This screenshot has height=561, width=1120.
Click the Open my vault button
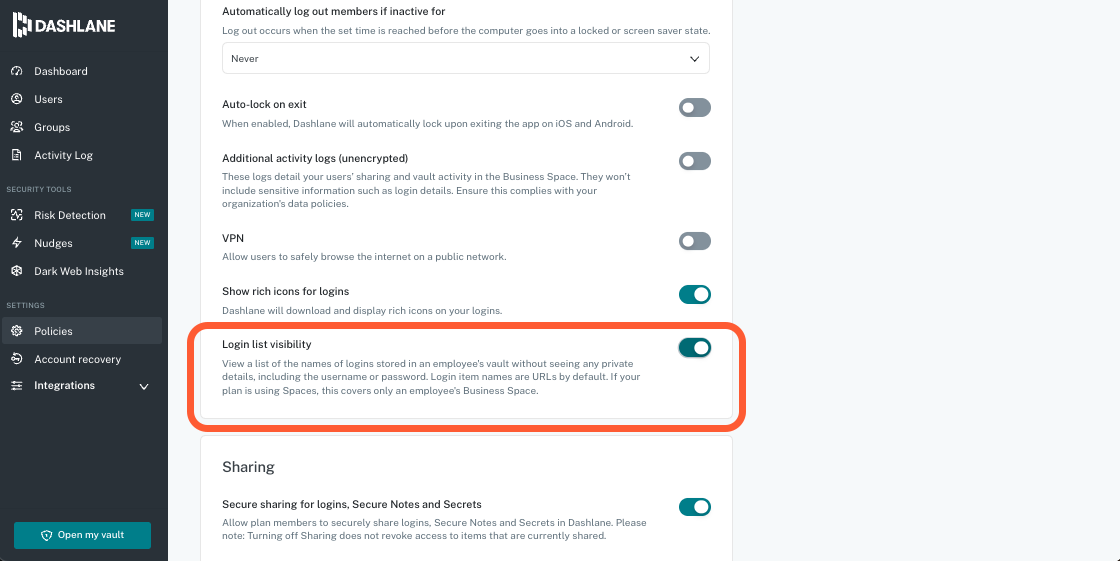(82, 535)
